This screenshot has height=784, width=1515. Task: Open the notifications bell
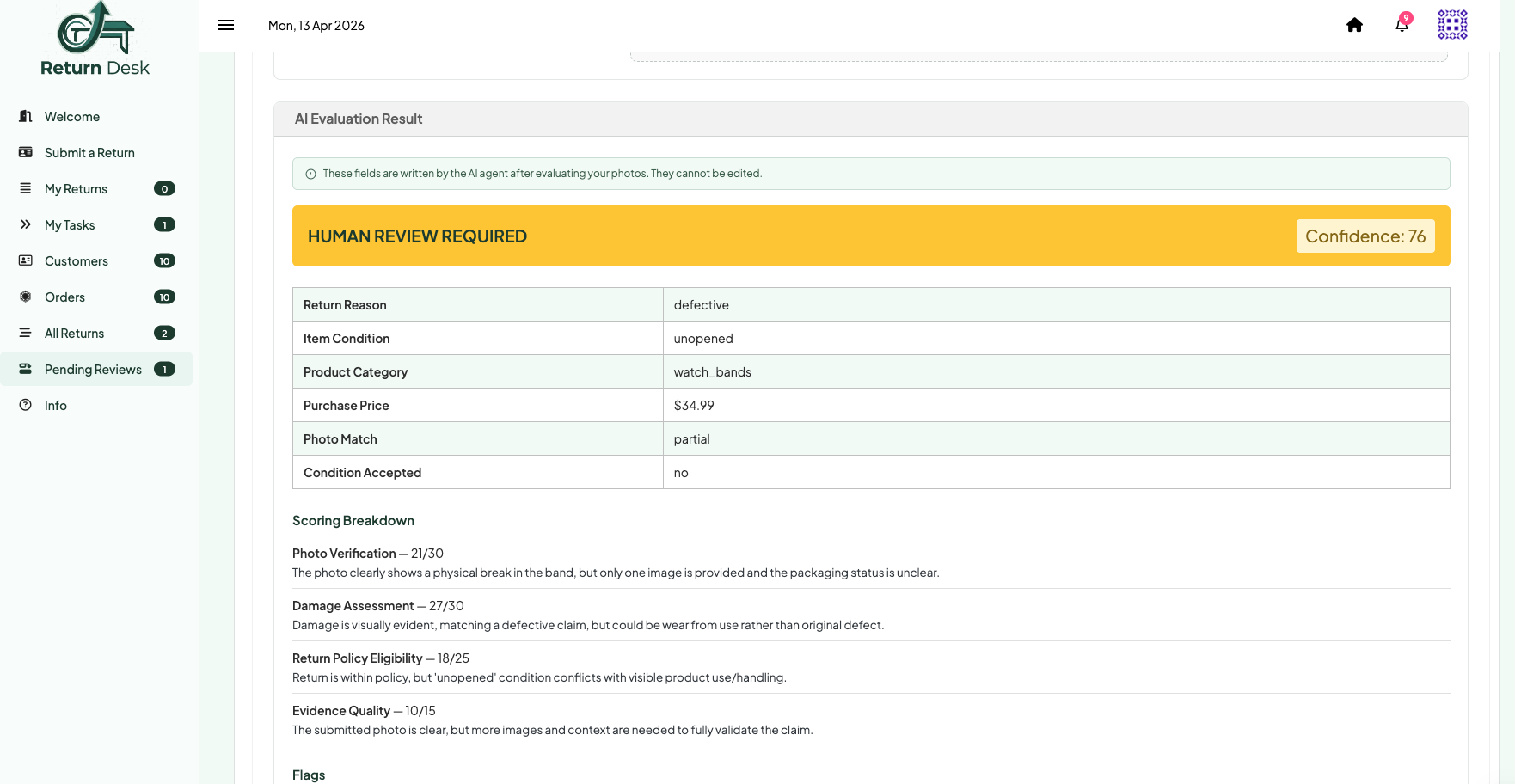tap(1402, 25)
